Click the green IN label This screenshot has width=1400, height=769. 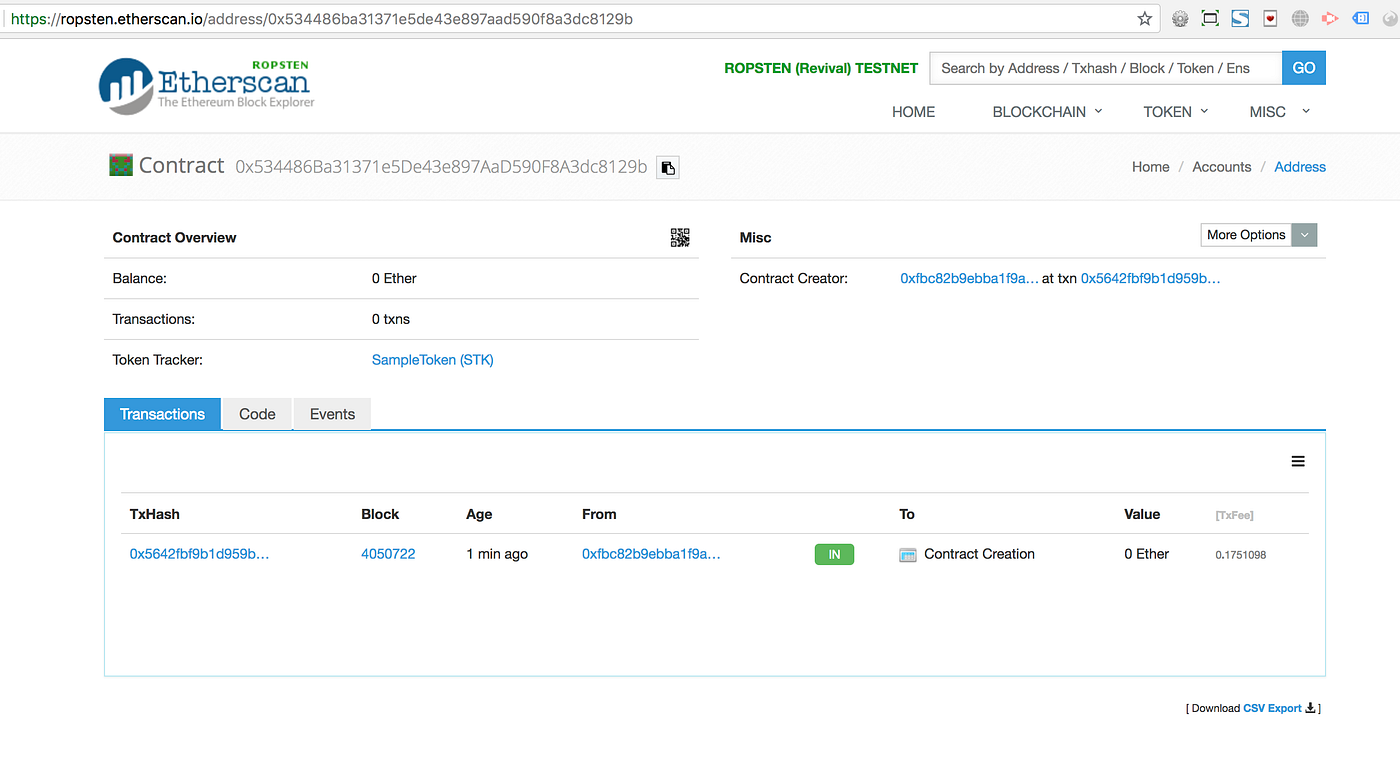(834, 554)
